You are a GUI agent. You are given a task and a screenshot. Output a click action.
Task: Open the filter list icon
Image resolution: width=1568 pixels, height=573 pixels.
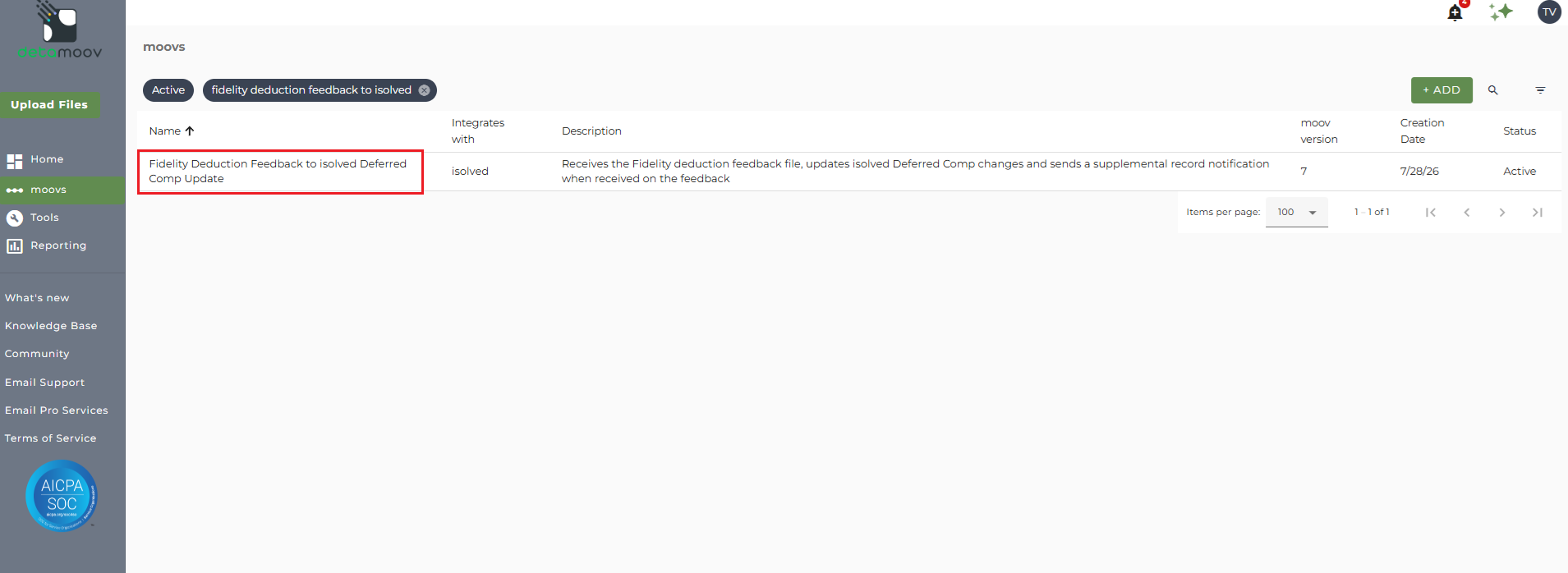point(1540,90)
